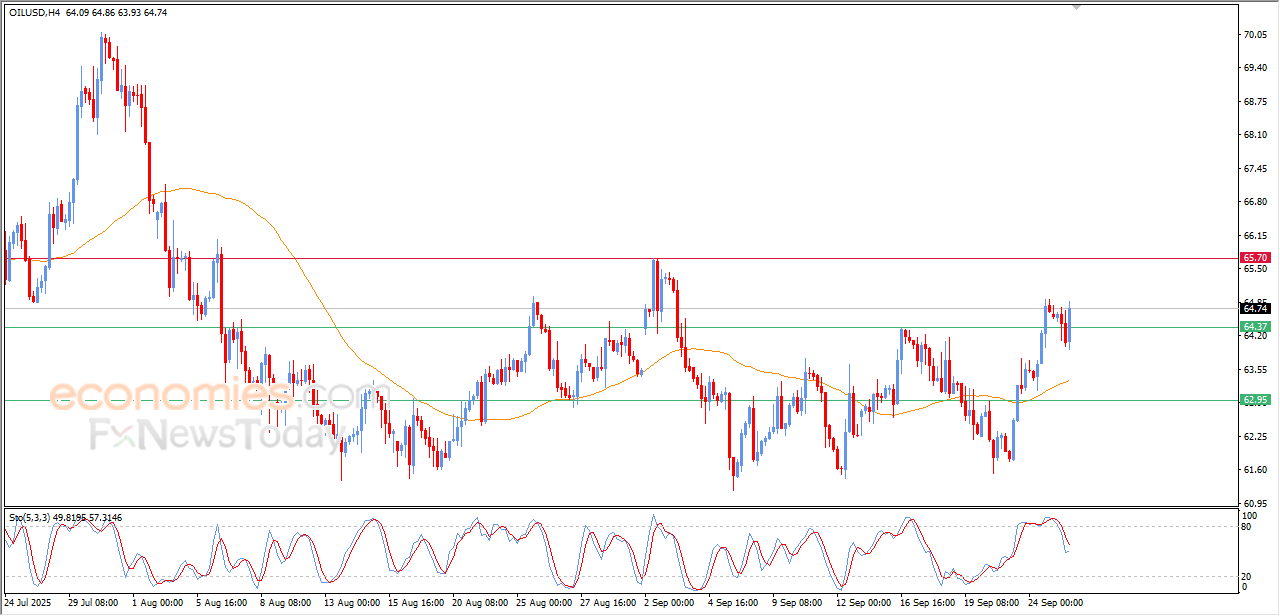1280x616 pixels.
Task: Click the 66.15 price axis value
Action: (x=1257, y=235)
